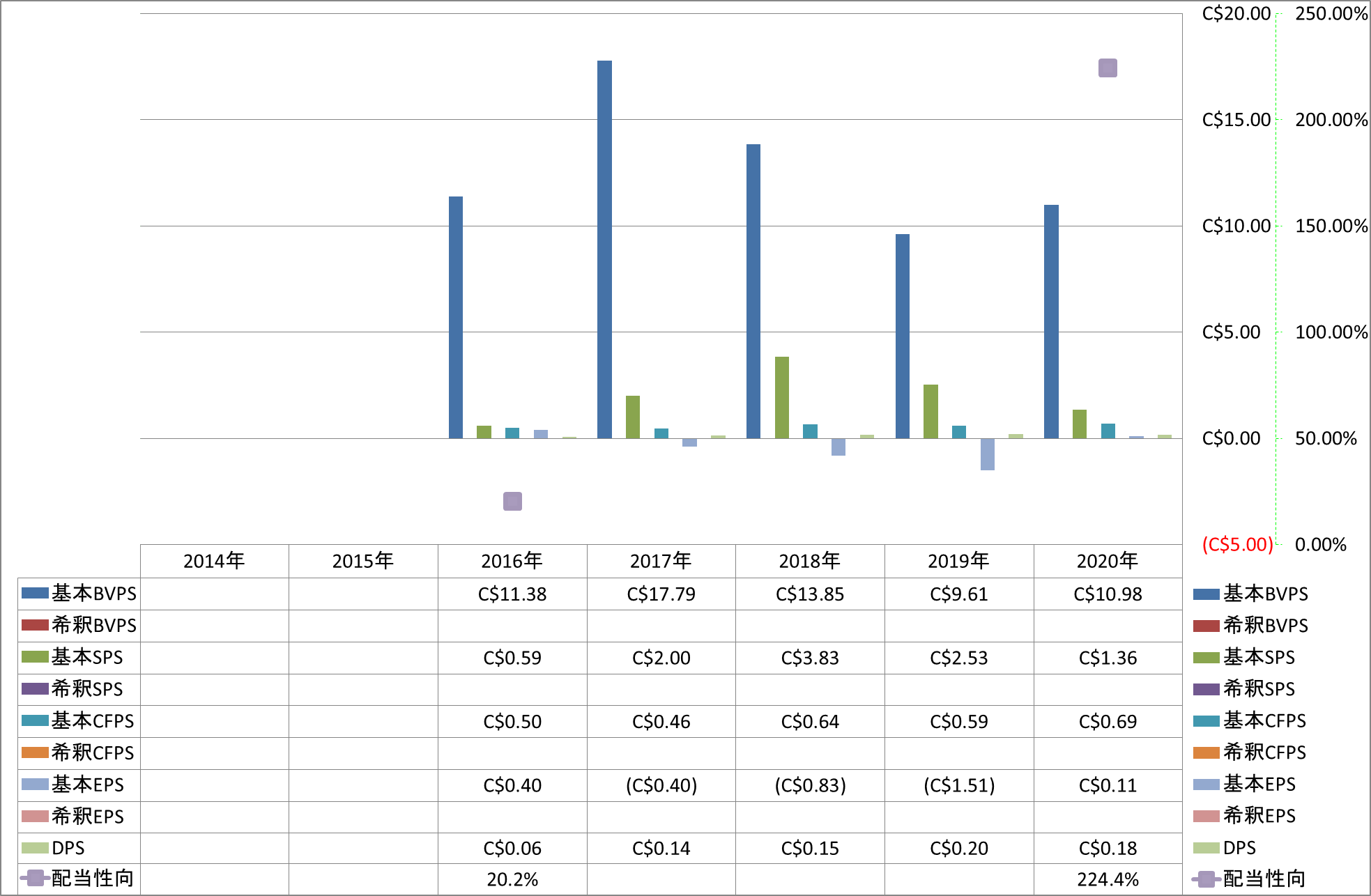The image size is (1371, 896).
Task: Click the C$0.20 DPS cell
Action: coord(959,849)
